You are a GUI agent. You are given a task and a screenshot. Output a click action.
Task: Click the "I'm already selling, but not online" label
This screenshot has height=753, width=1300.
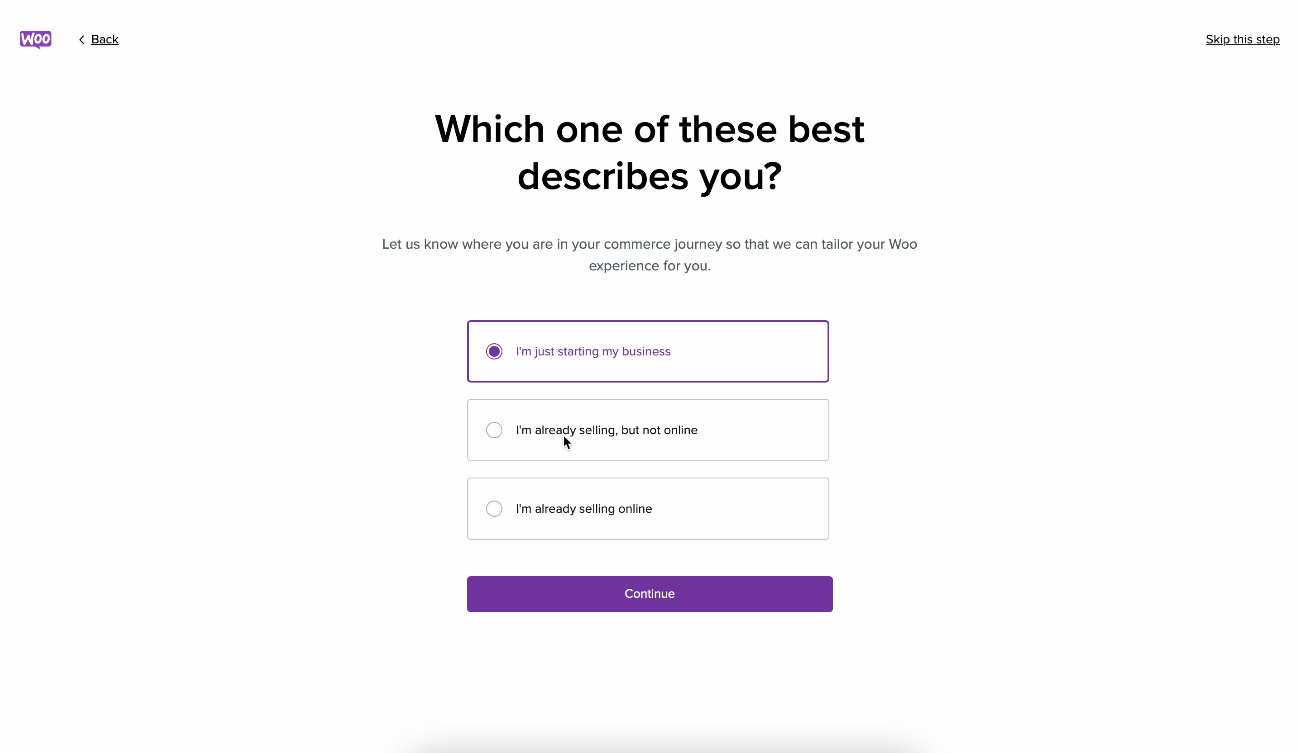tap(607, 430)
